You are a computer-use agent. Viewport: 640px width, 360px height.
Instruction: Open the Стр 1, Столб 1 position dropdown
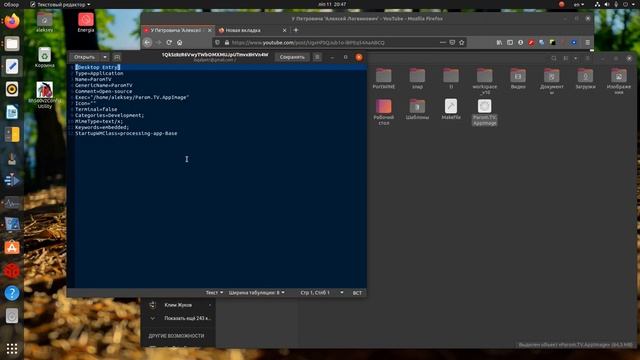point(322,293)
